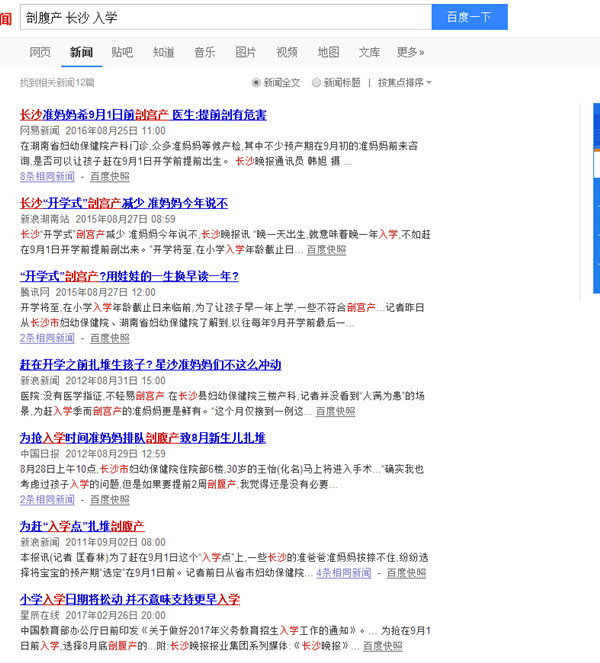600x663 pixels.
Task: Open the 音乐 tab
Action: (x=205, y=52)
